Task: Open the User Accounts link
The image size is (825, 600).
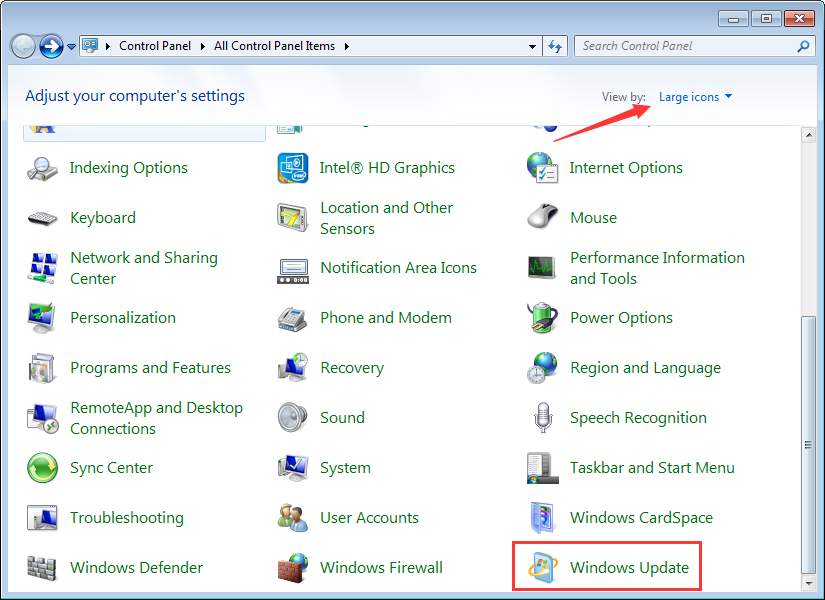Action: pos(369,518)
